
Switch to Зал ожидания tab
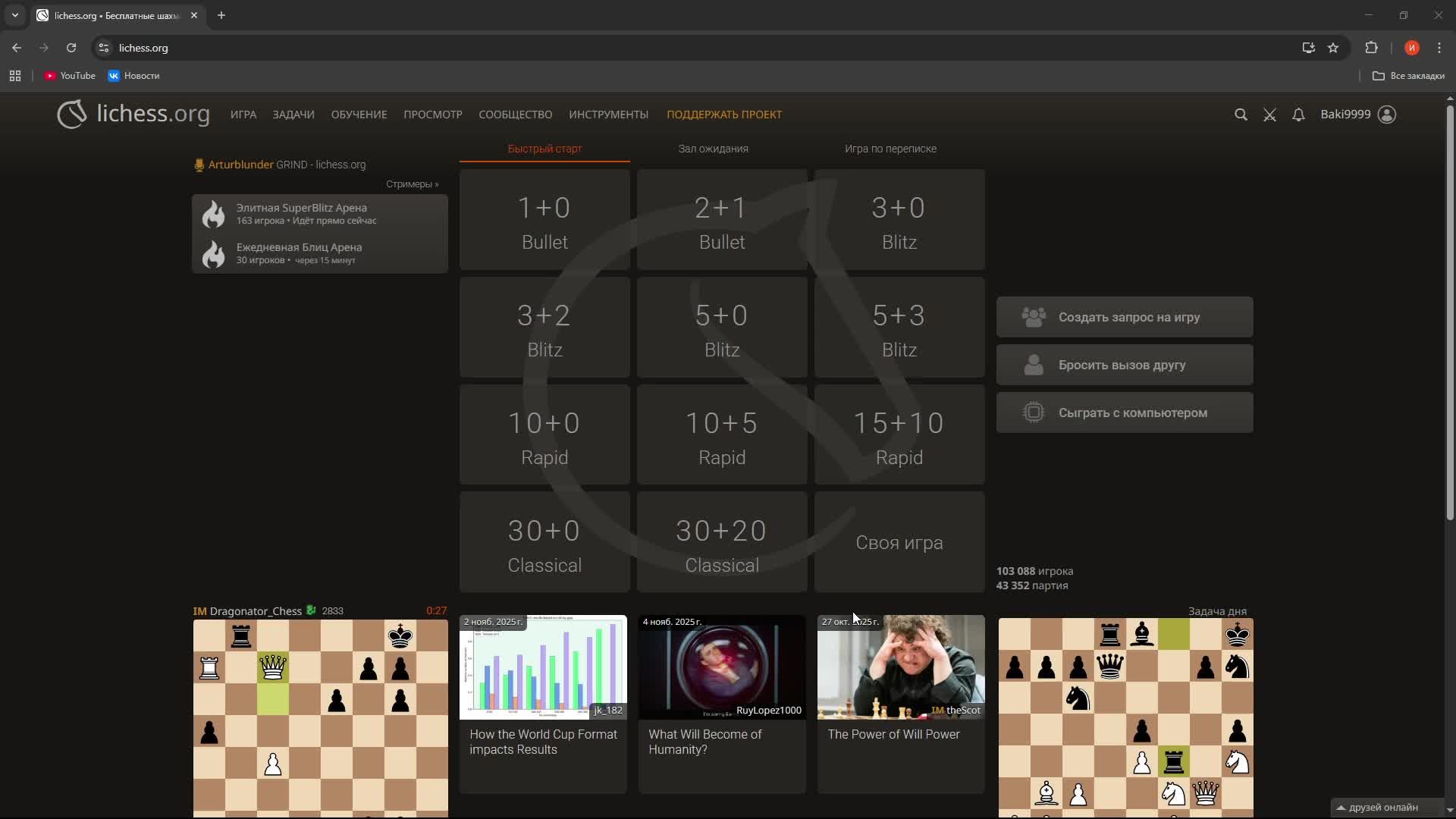[713, 149]
